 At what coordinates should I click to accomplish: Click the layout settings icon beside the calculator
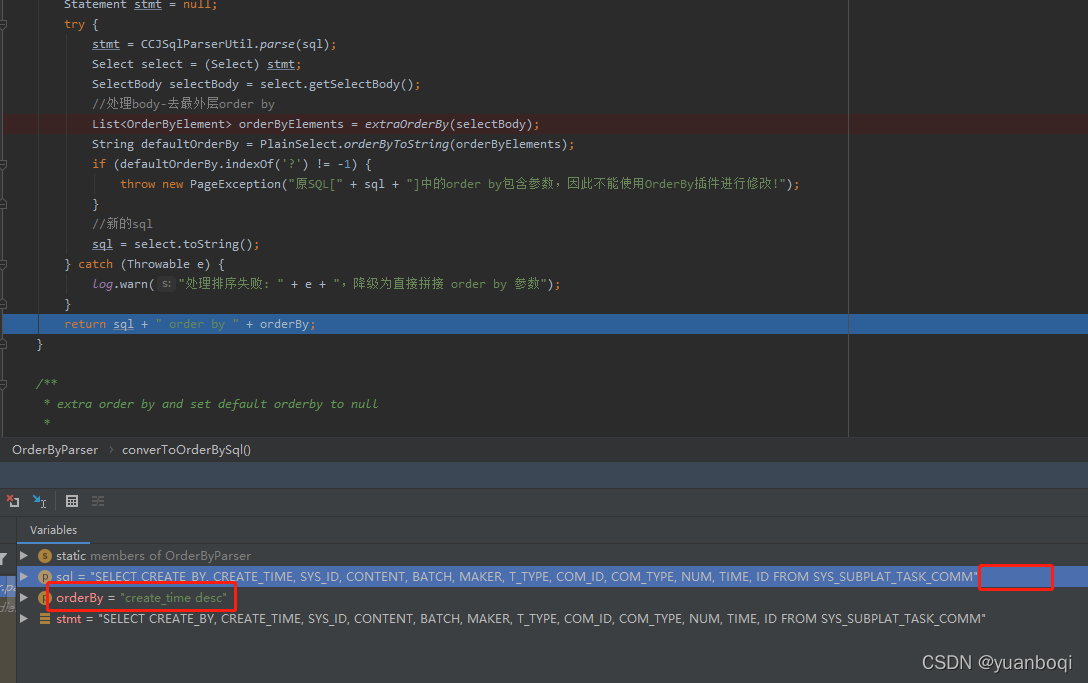click(97, 501)
